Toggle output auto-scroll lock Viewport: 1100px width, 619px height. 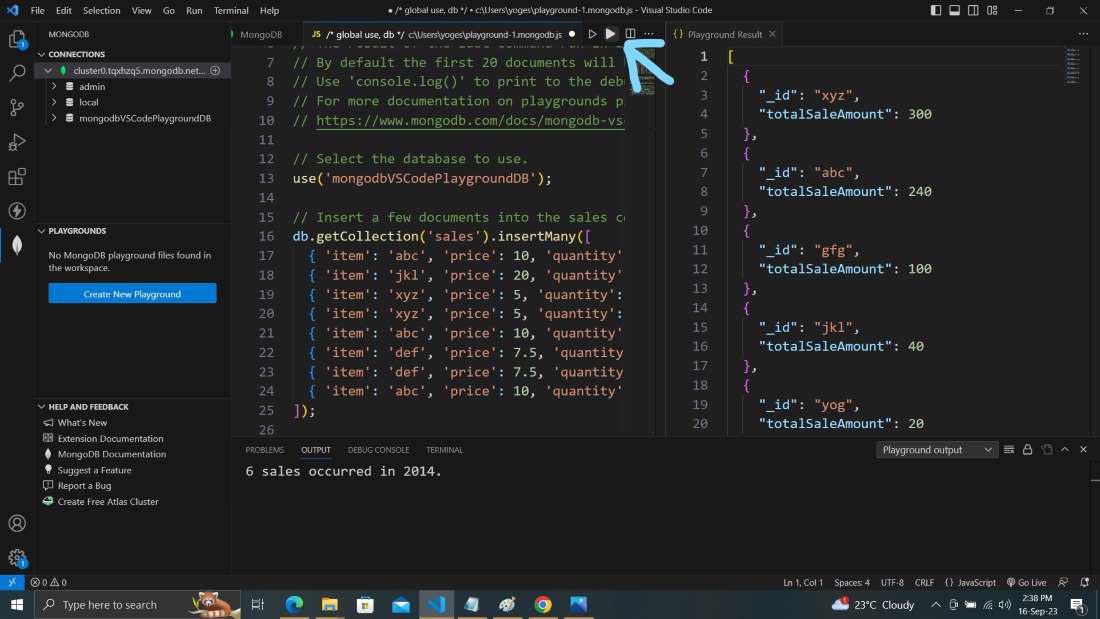click(x=1027, y=449)
